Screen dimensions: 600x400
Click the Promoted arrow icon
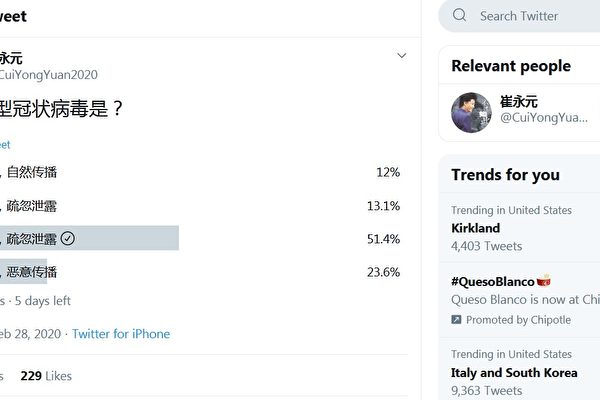click(456, 320)
